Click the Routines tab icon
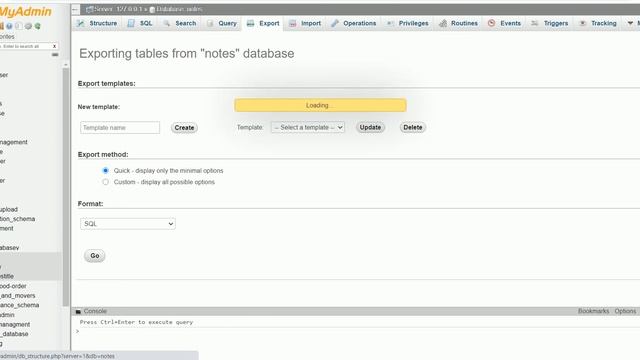 [443, 23]
